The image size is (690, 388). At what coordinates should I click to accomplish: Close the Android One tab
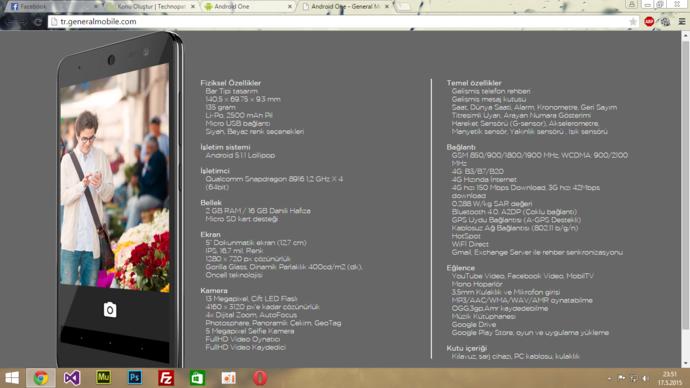point(290,7)
